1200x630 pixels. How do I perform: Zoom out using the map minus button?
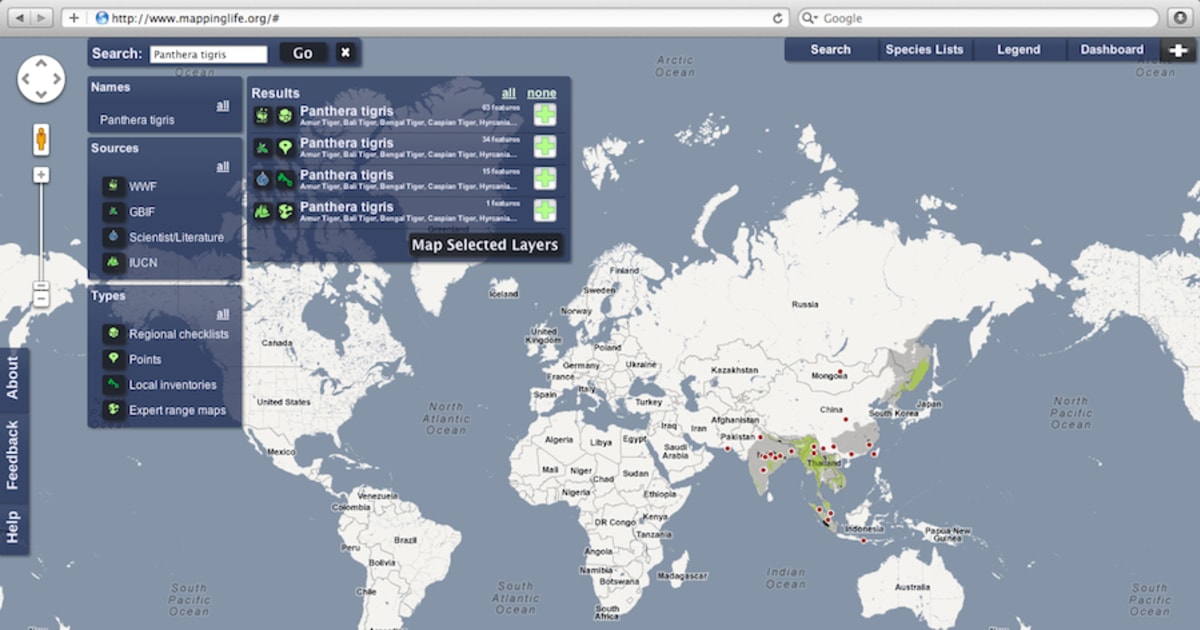[x=41, y=299]
